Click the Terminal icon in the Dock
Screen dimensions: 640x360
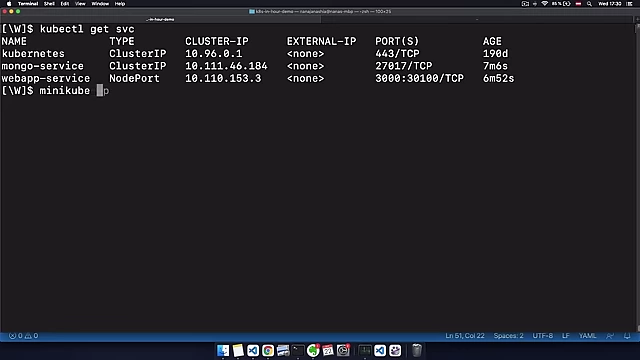(298, 350)
